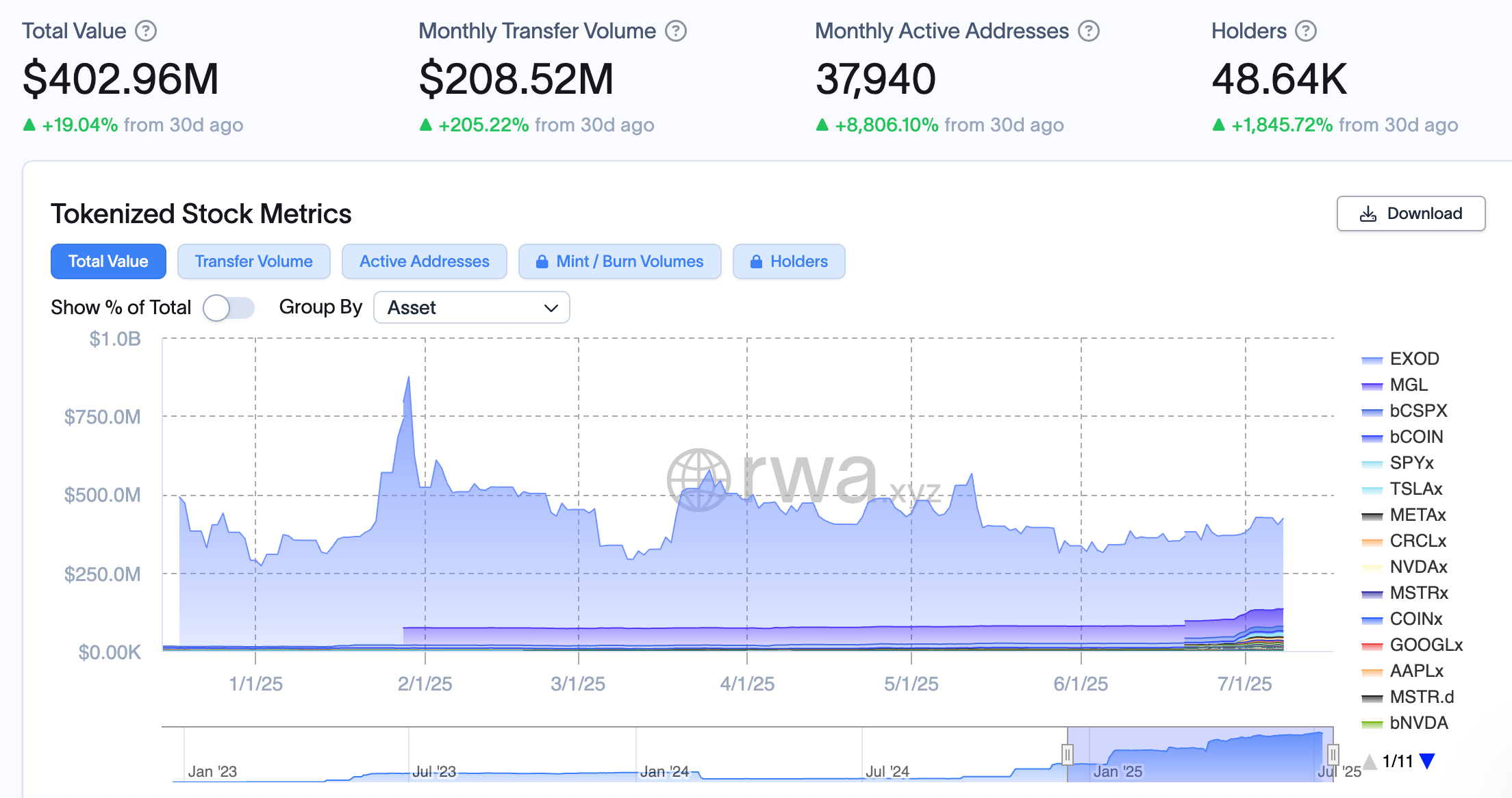The image size is (1512, 798).
Task: Switch to Transfer Volume tab
Action: pyautogui.click(x=253, y=261)
